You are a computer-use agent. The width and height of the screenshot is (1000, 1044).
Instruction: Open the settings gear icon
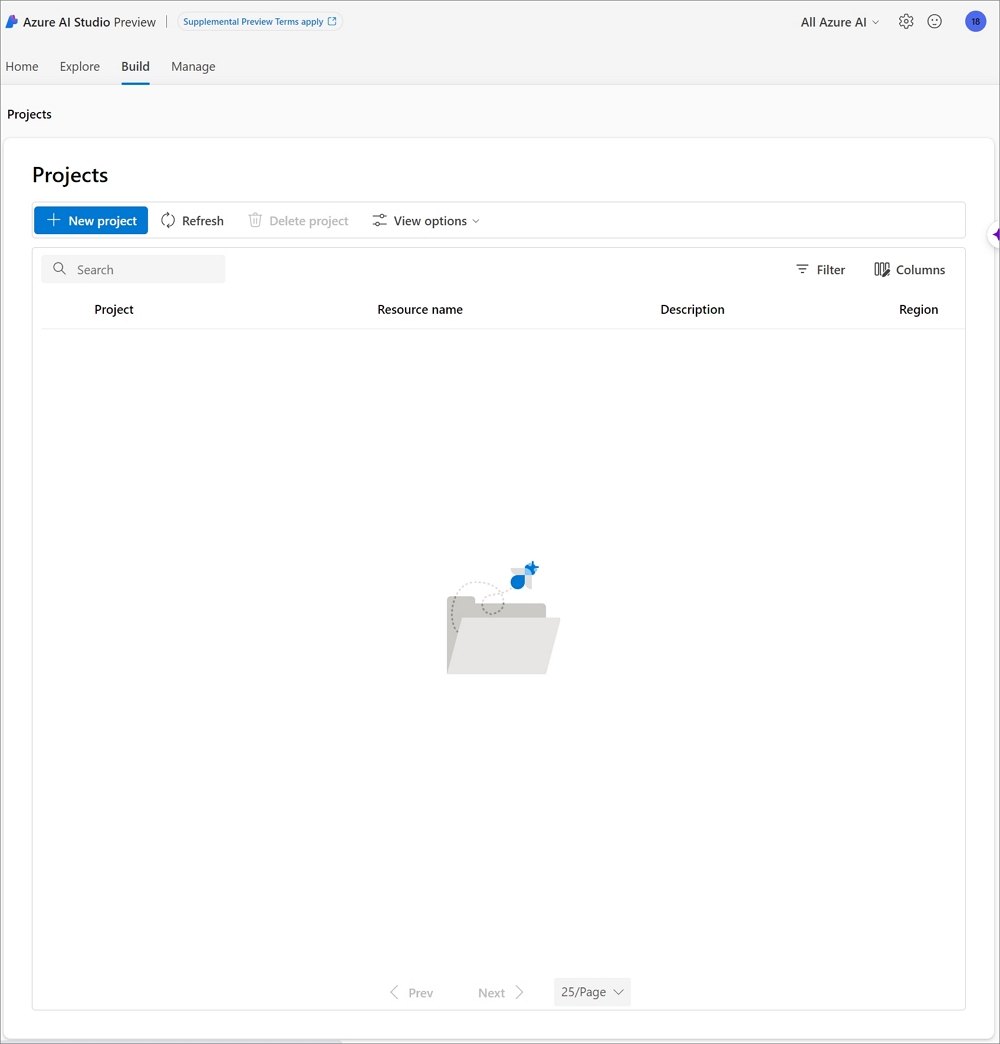[905, 21]
